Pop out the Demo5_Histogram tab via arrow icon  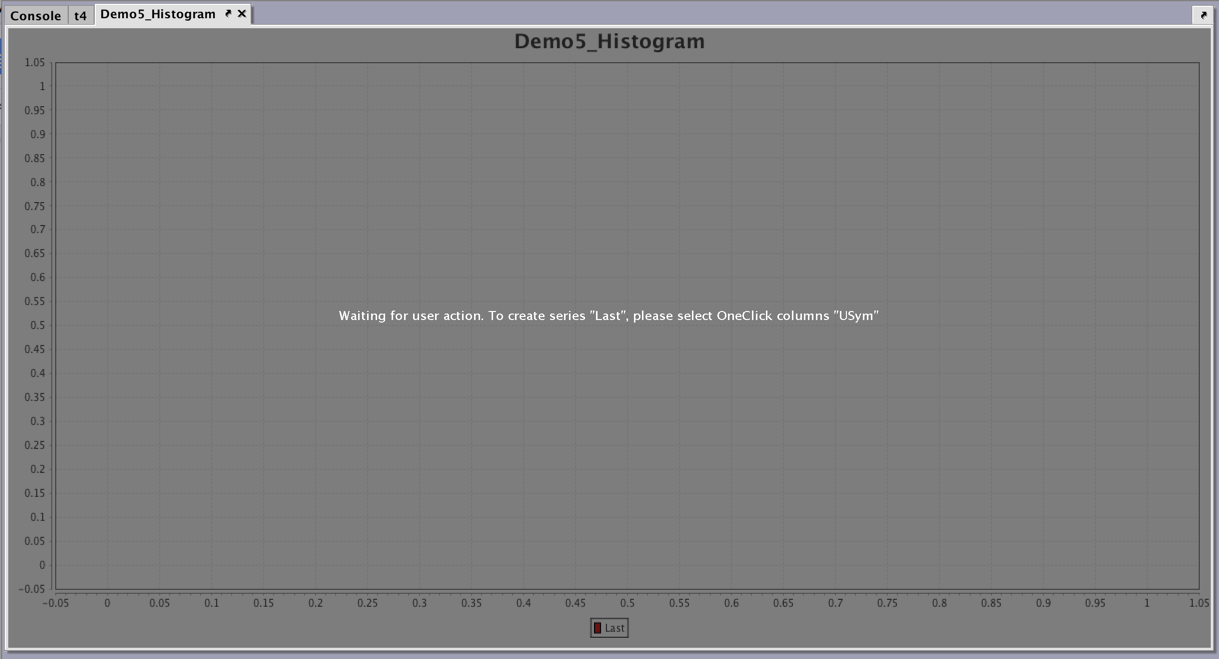[x=228, y=14]
